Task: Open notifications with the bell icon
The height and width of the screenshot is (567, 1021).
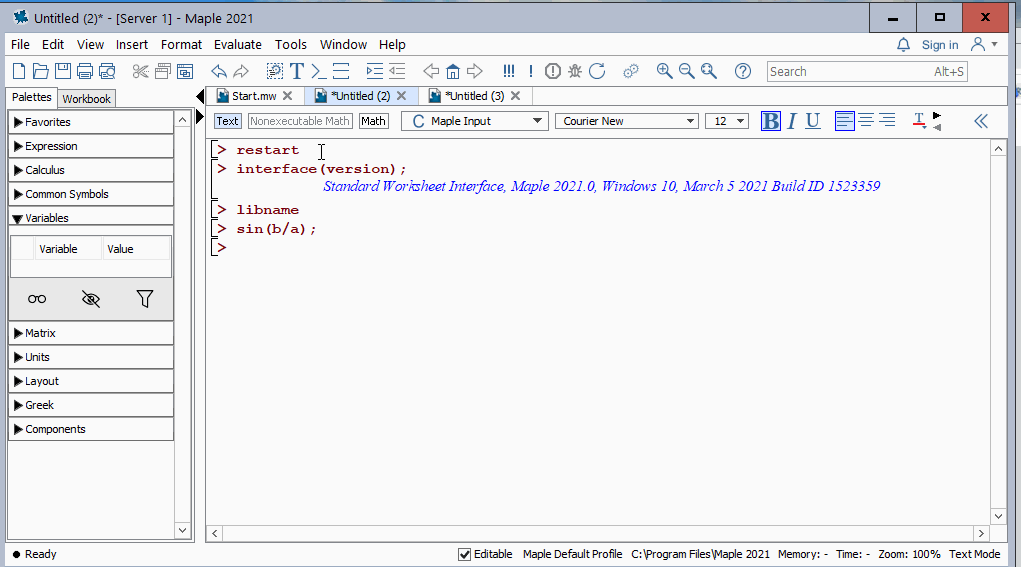Action: [x=903, y=44]
